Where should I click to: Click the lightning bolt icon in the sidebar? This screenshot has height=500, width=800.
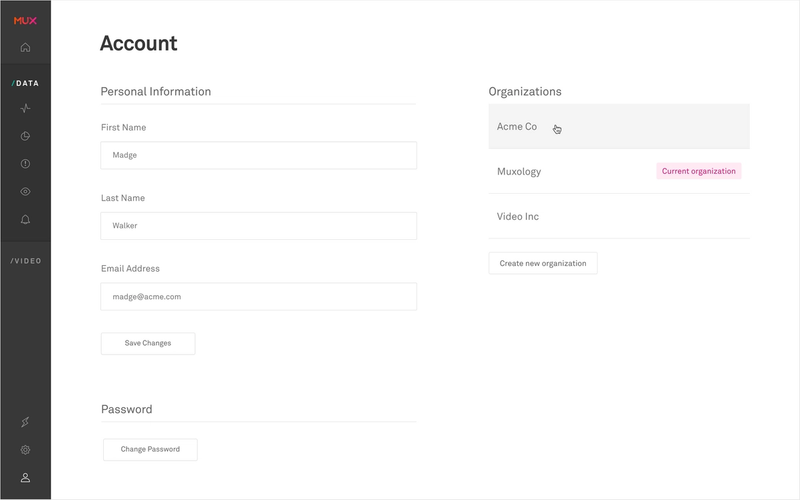coord(25,422)
